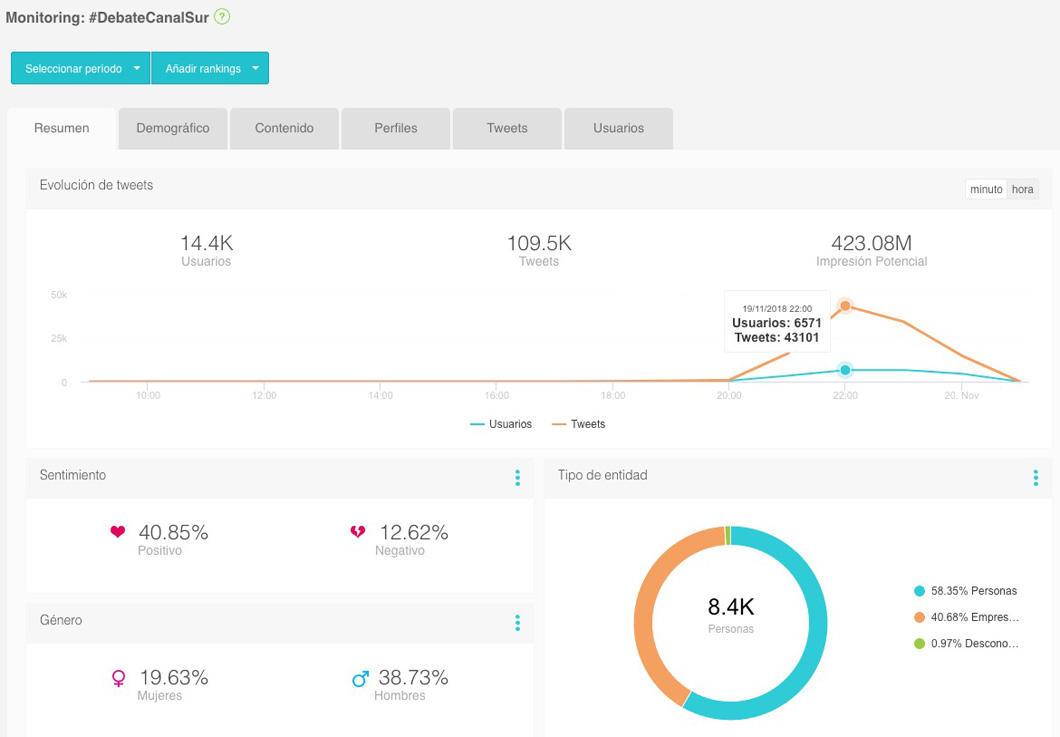The height and width of the screenshot is (737, 1060).
Task: Expand the Seleccionar periodo dropdown
Action: [80, 69]
